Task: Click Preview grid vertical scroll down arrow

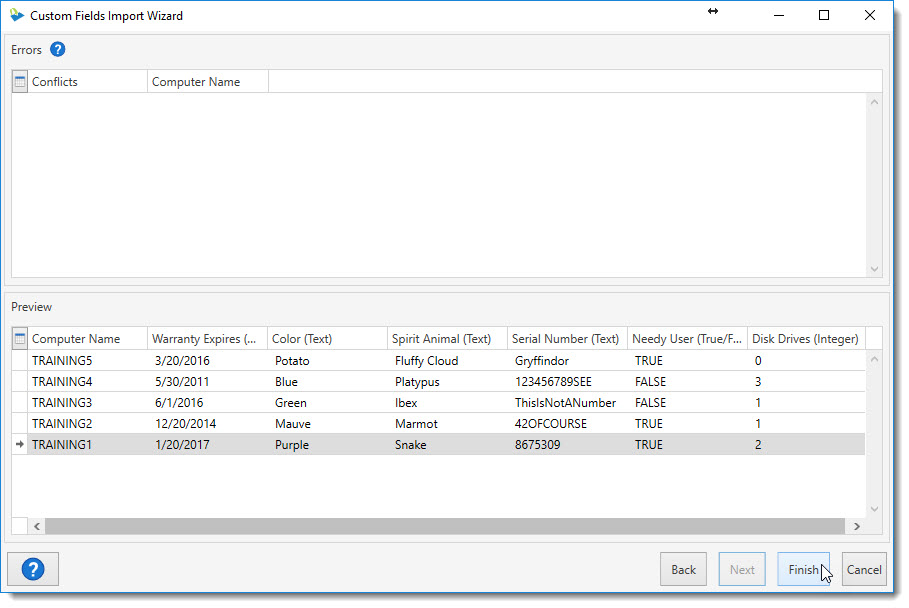Action: 874,509
